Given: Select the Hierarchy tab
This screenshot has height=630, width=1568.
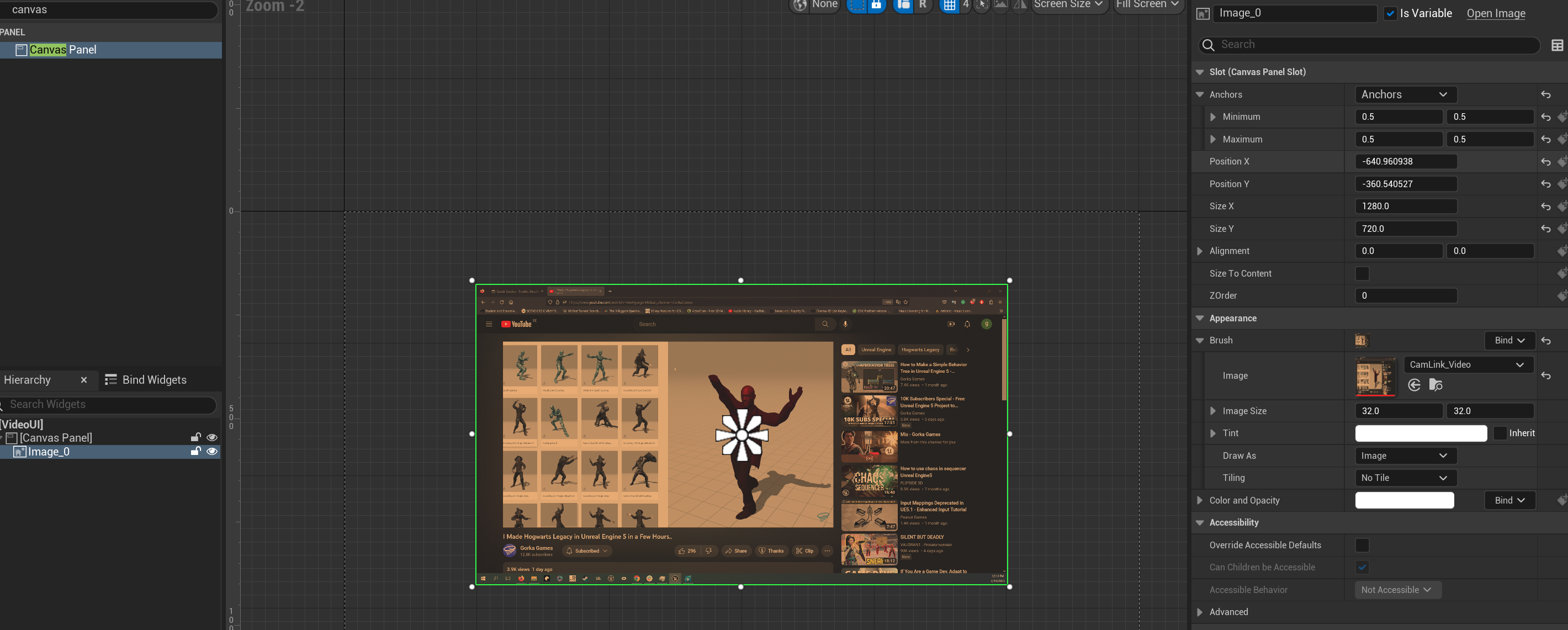Looking at the screenshot, I should click(28, 380).
